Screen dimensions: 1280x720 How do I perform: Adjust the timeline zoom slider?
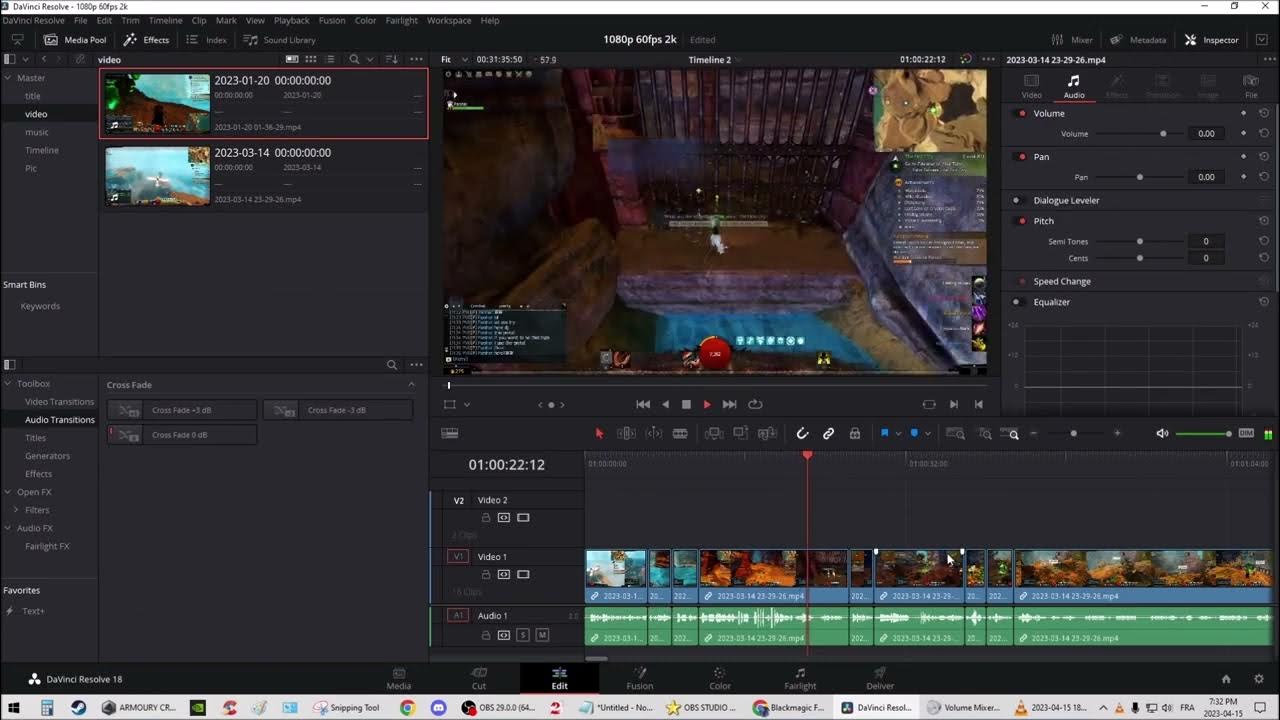click(x=1074, y=433)
